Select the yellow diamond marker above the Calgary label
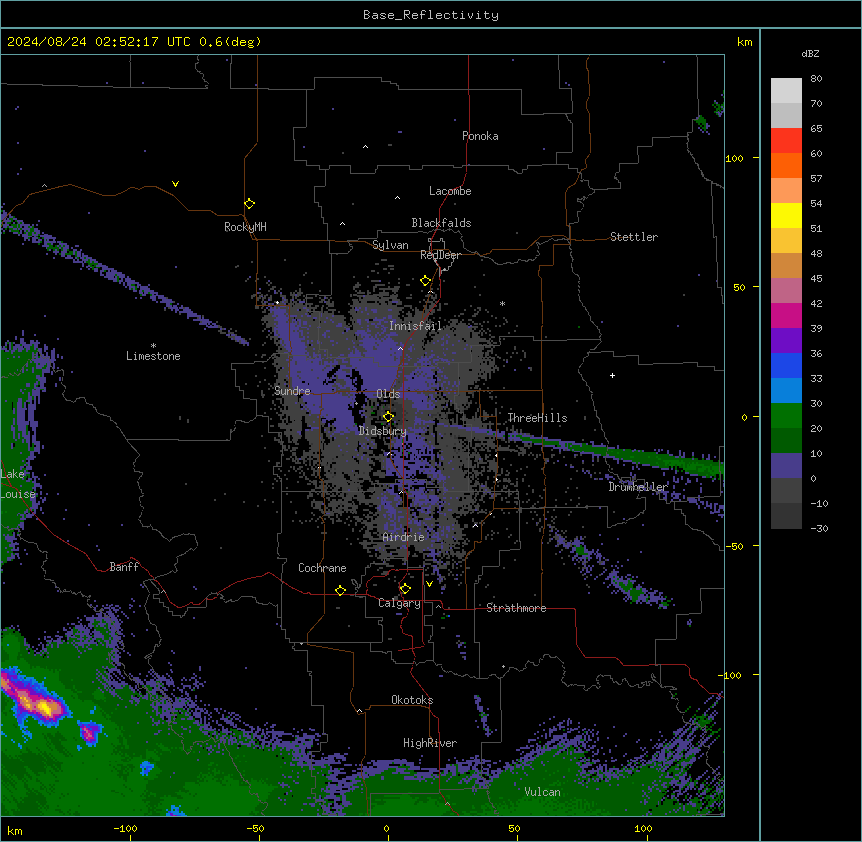This screenshot has width=862, height=842. [405, 589]
